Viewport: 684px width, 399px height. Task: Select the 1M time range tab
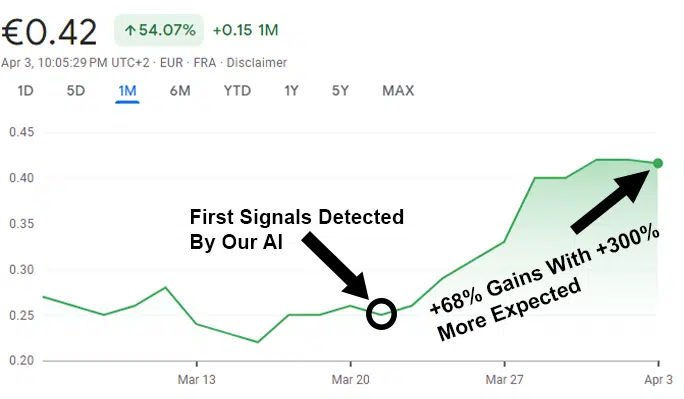coord(127,91)
